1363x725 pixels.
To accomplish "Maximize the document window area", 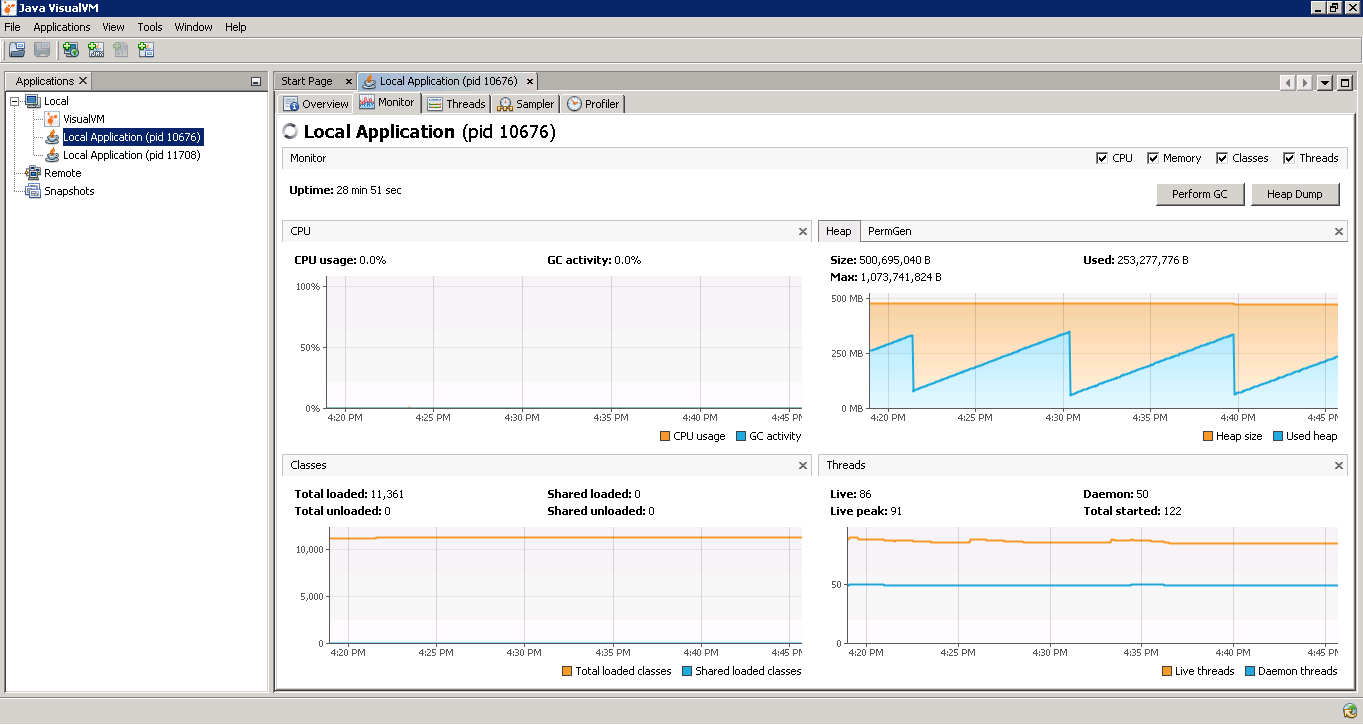I will (x=1345, y=83).
